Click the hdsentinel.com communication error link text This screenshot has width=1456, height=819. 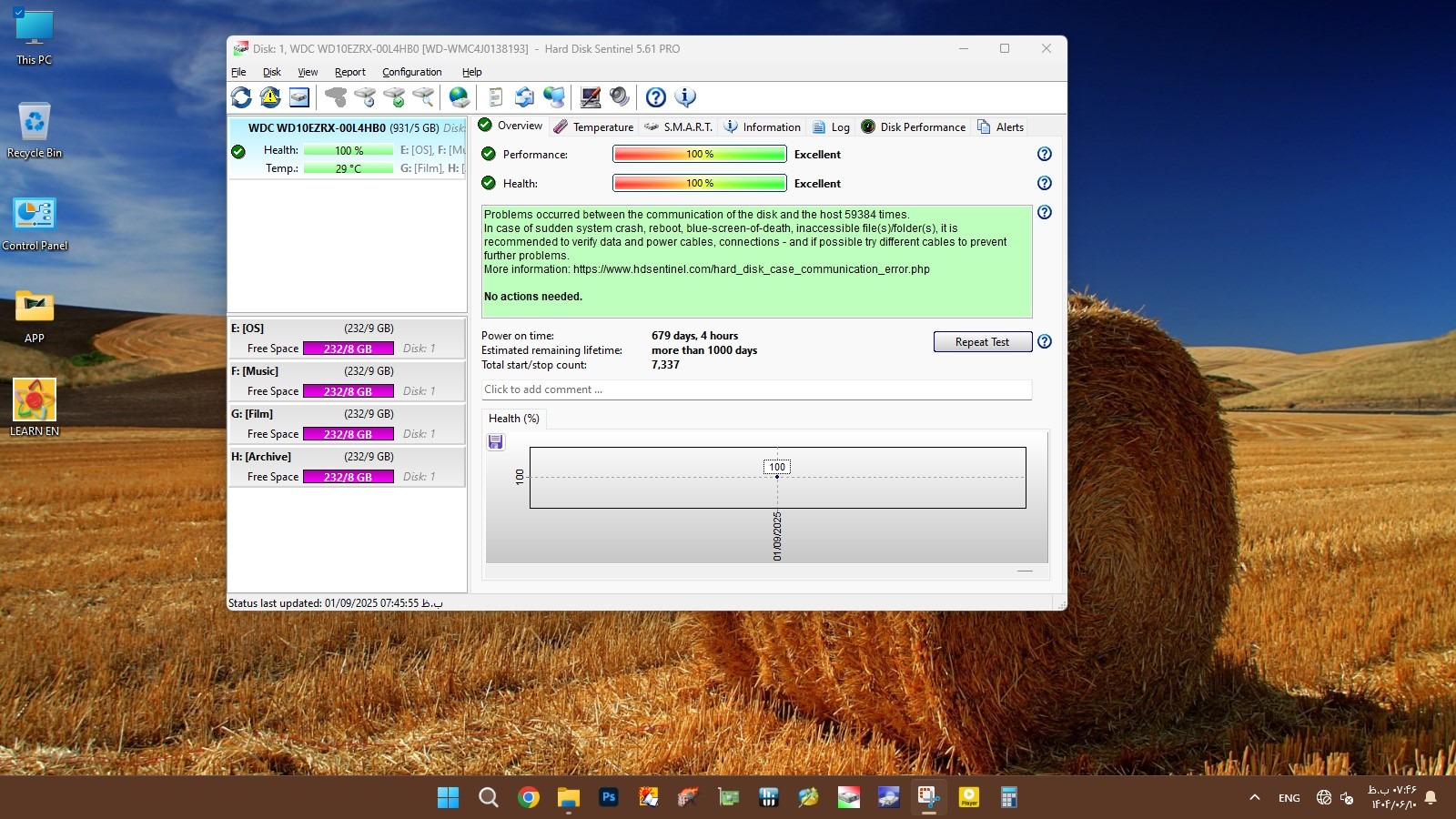752,269
